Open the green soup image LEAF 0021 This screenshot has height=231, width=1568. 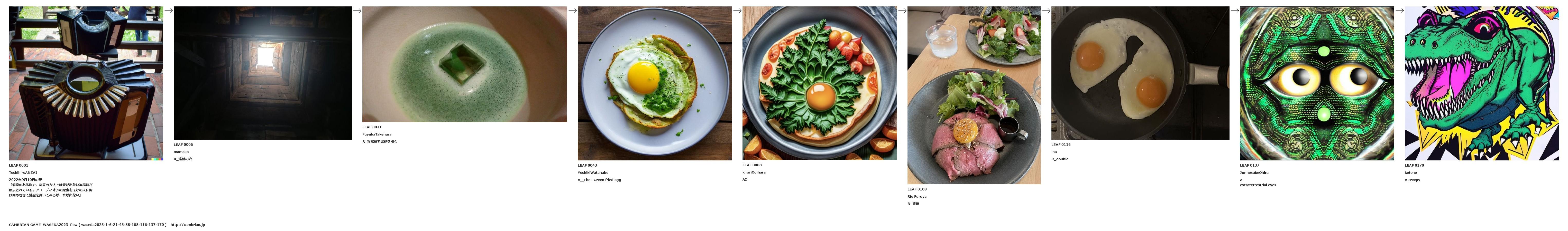[x=464, y=64]
